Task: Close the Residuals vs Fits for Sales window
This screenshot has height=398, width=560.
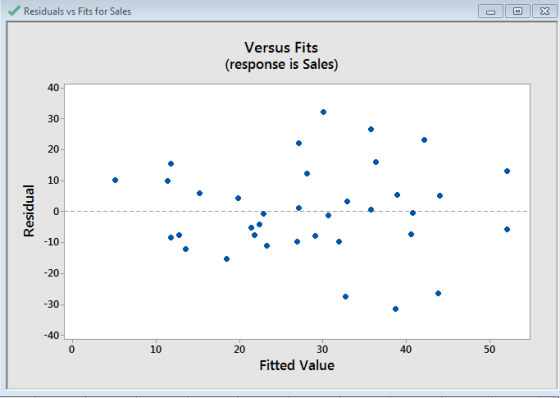Action: (x=544, y=11)
